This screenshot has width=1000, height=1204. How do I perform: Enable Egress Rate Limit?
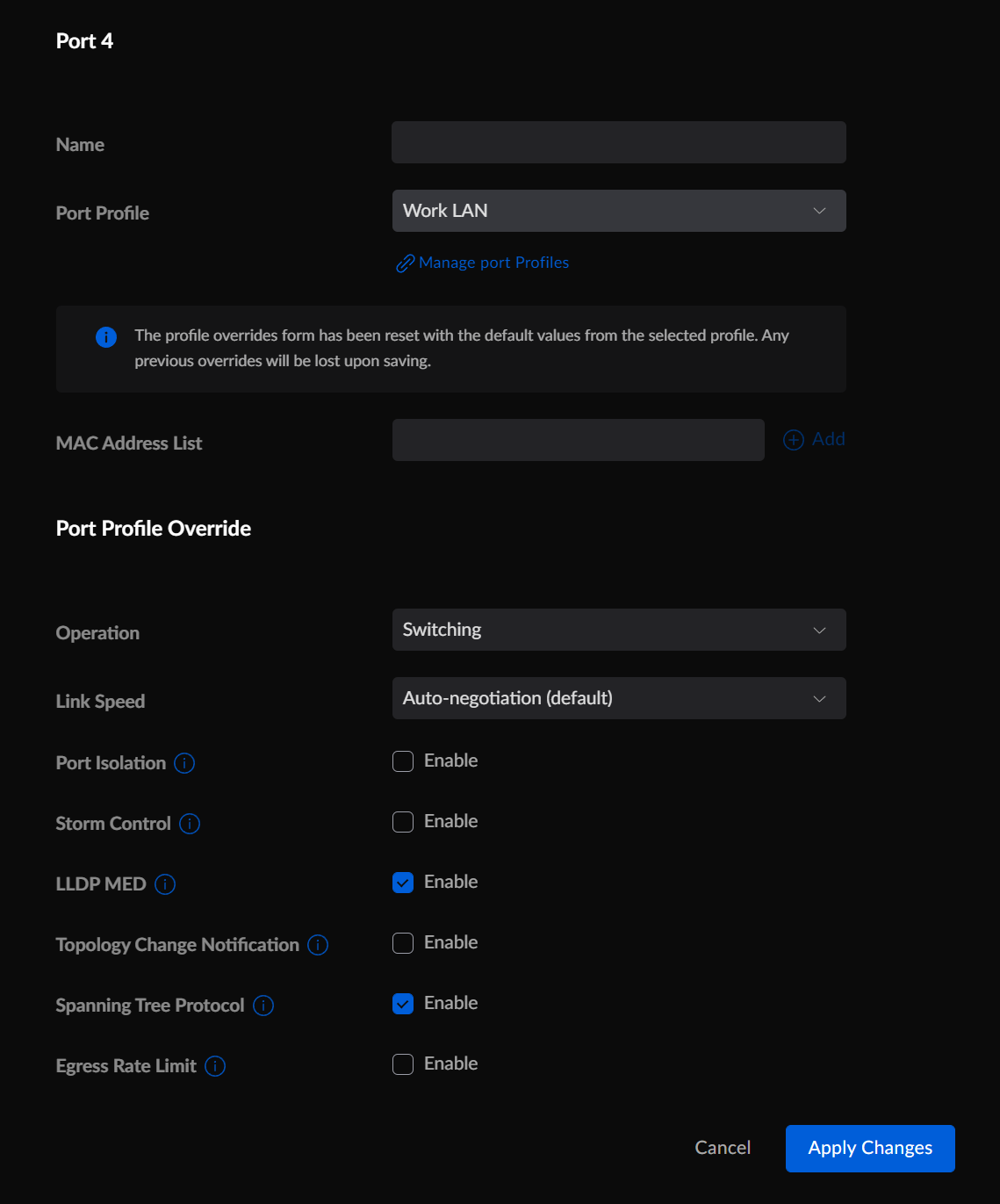point(403,1063)
